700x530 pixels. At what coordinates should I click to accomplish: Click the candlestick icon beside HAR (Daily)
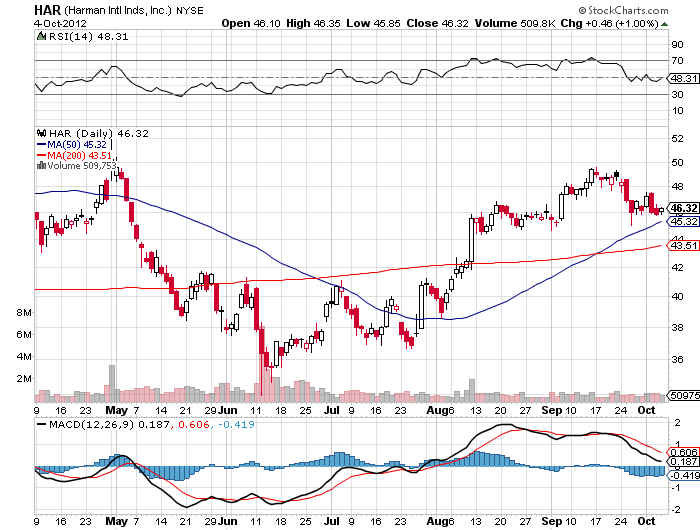tap(42, 133)
